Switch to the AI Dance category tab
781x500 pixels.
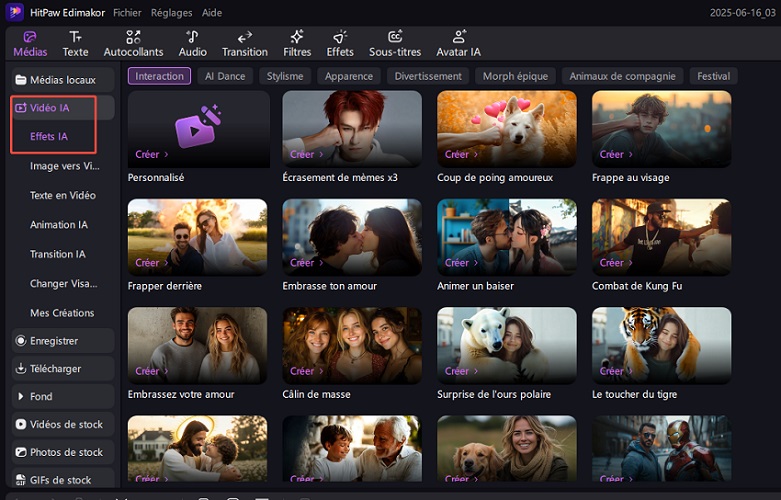[224, 76]
